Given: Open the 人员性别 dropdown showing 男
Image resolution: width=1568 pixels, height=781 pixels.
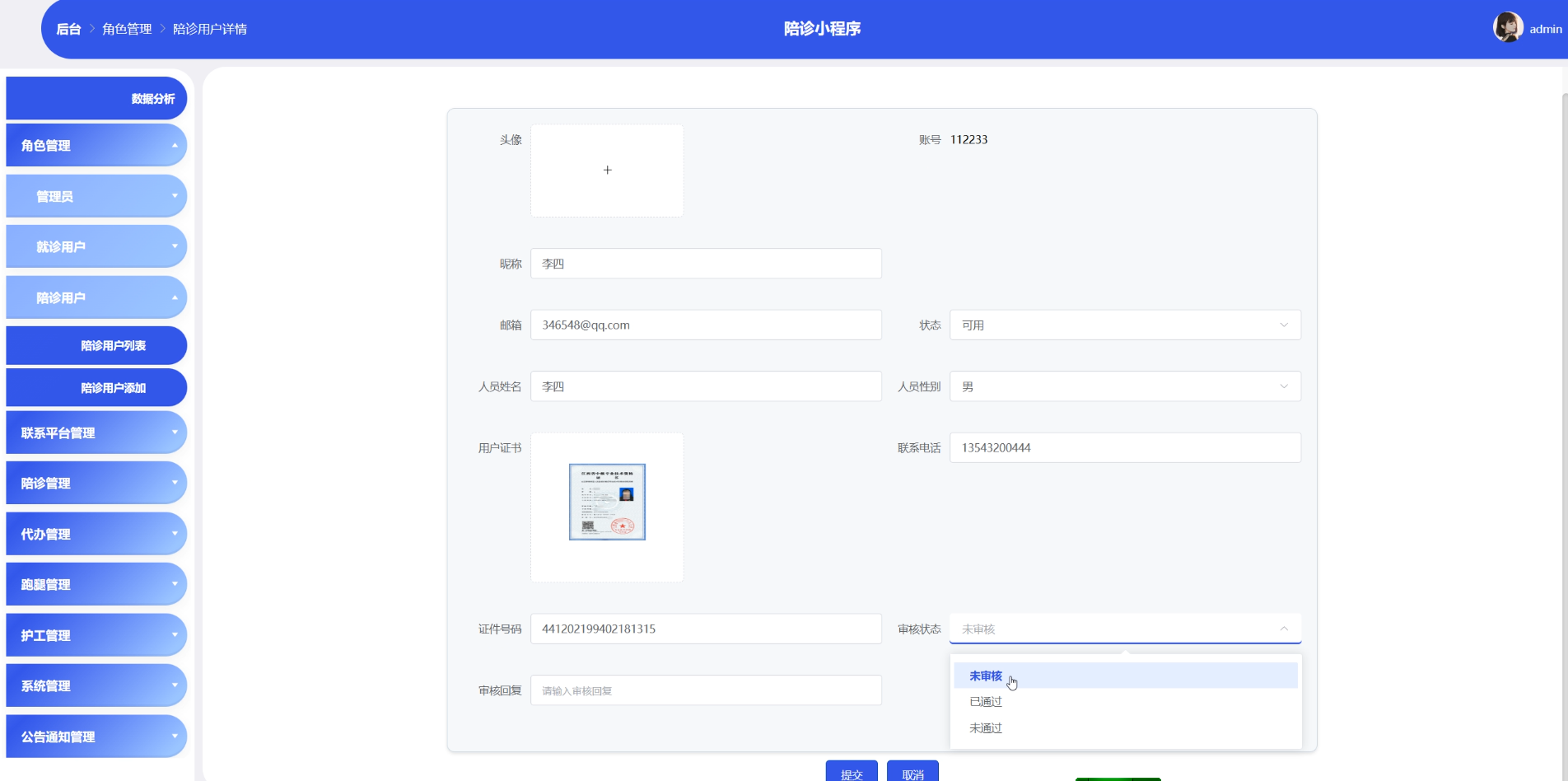Looking at the screenshot, I should pyautogui.click(x=1125, y=386).
